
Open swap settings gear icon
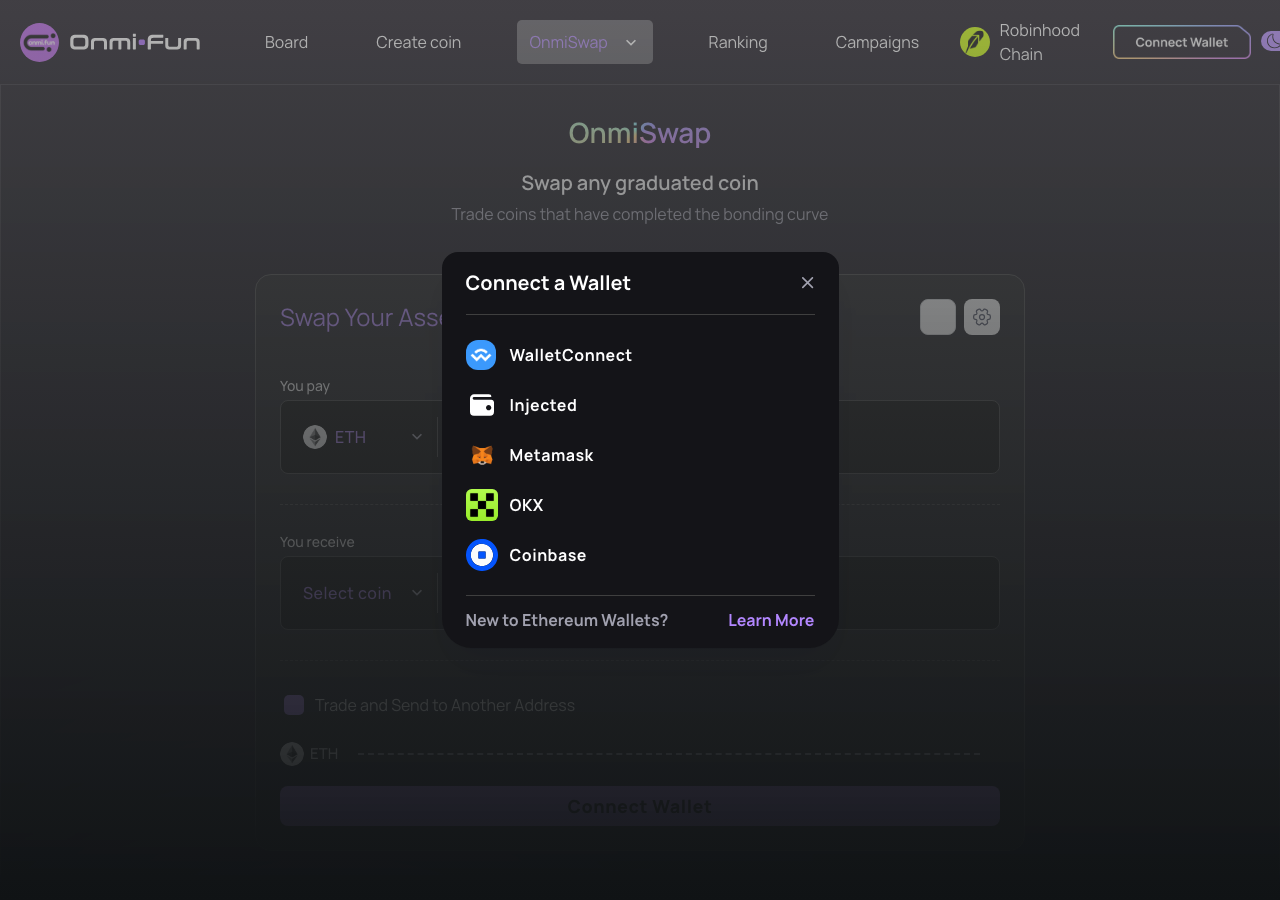click(982, 317)
